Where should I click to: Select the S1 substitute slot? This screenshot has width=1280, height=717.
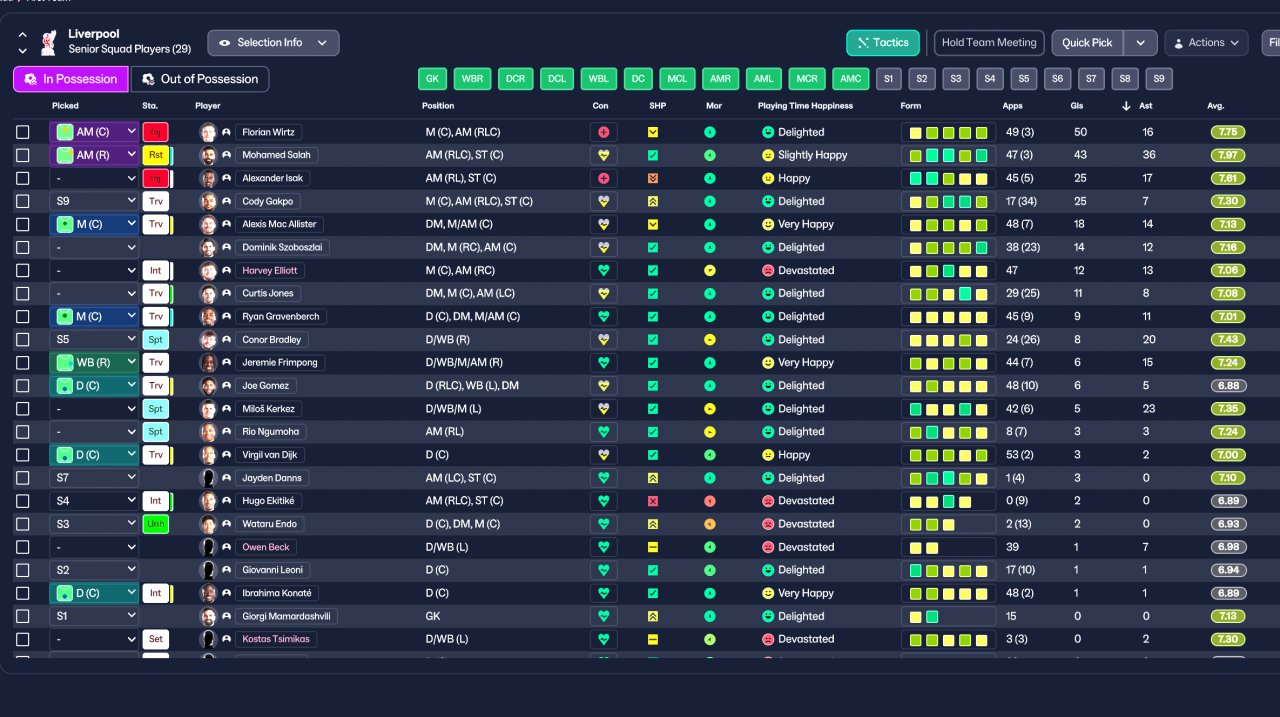888,79
